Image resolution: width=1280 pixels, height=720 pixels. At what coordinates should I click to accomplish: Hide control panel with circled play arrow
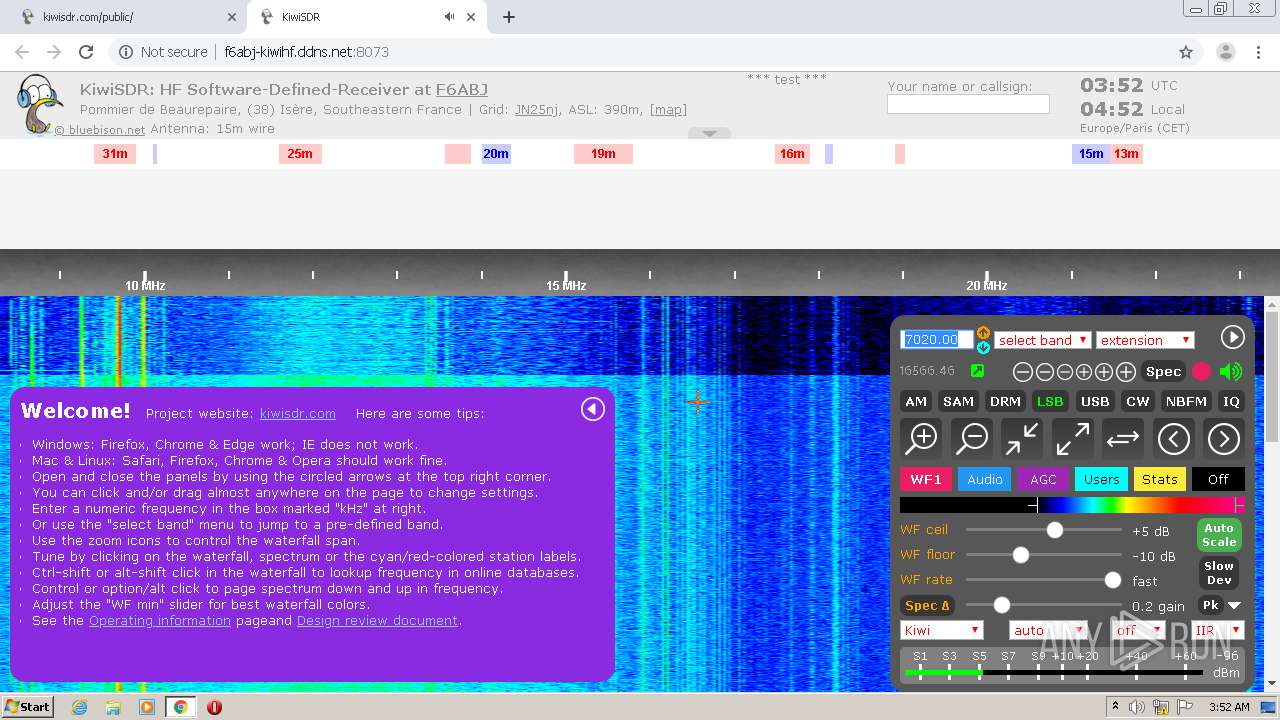click(1232, 337)
